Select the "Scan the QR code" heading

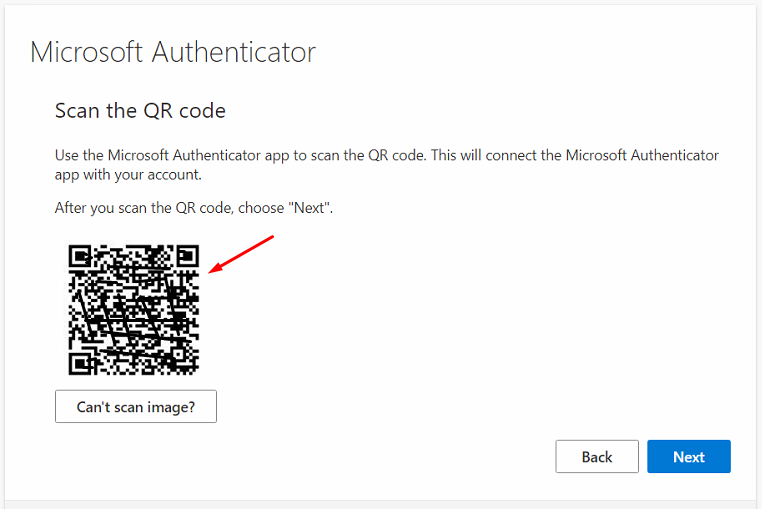[x=140, y=111]
